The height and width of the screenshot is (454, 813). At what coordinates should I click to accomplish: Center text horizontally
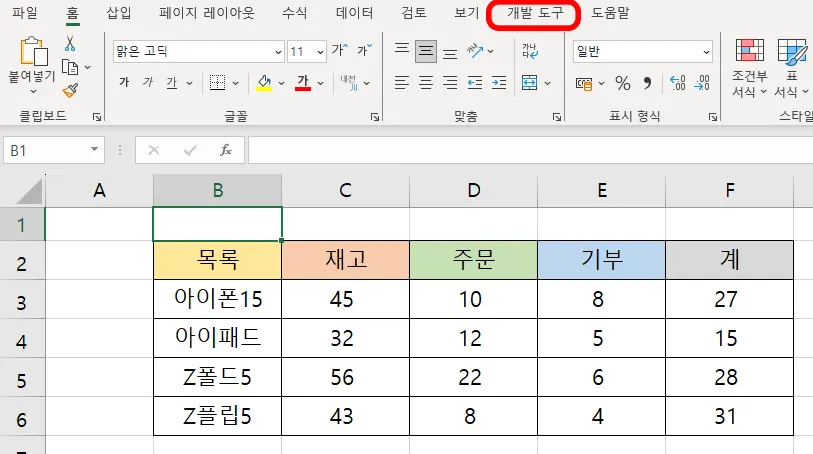(426, 82)
